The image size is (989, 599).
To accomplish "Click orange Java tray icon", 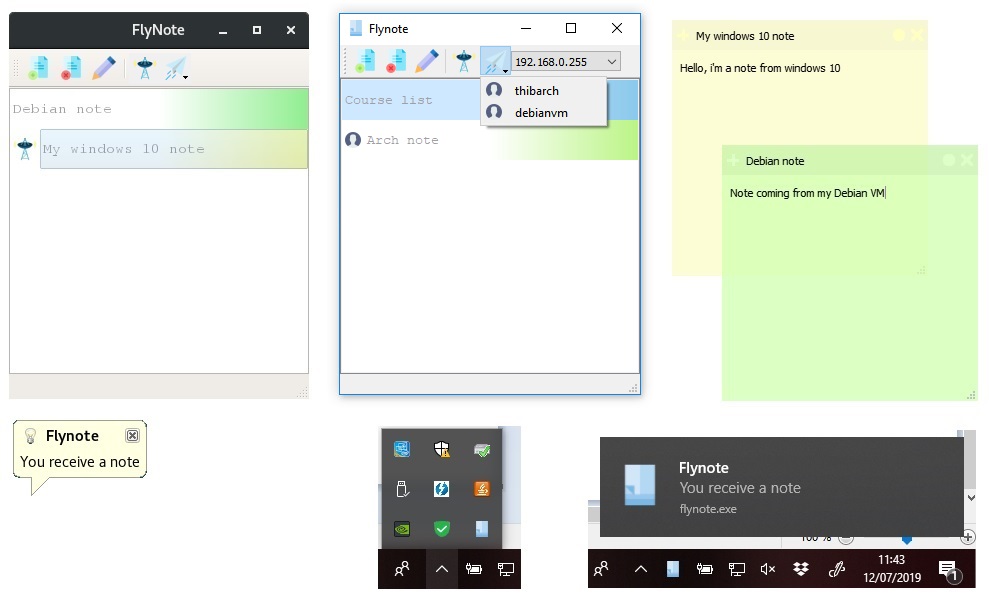I will pos(482,489).
